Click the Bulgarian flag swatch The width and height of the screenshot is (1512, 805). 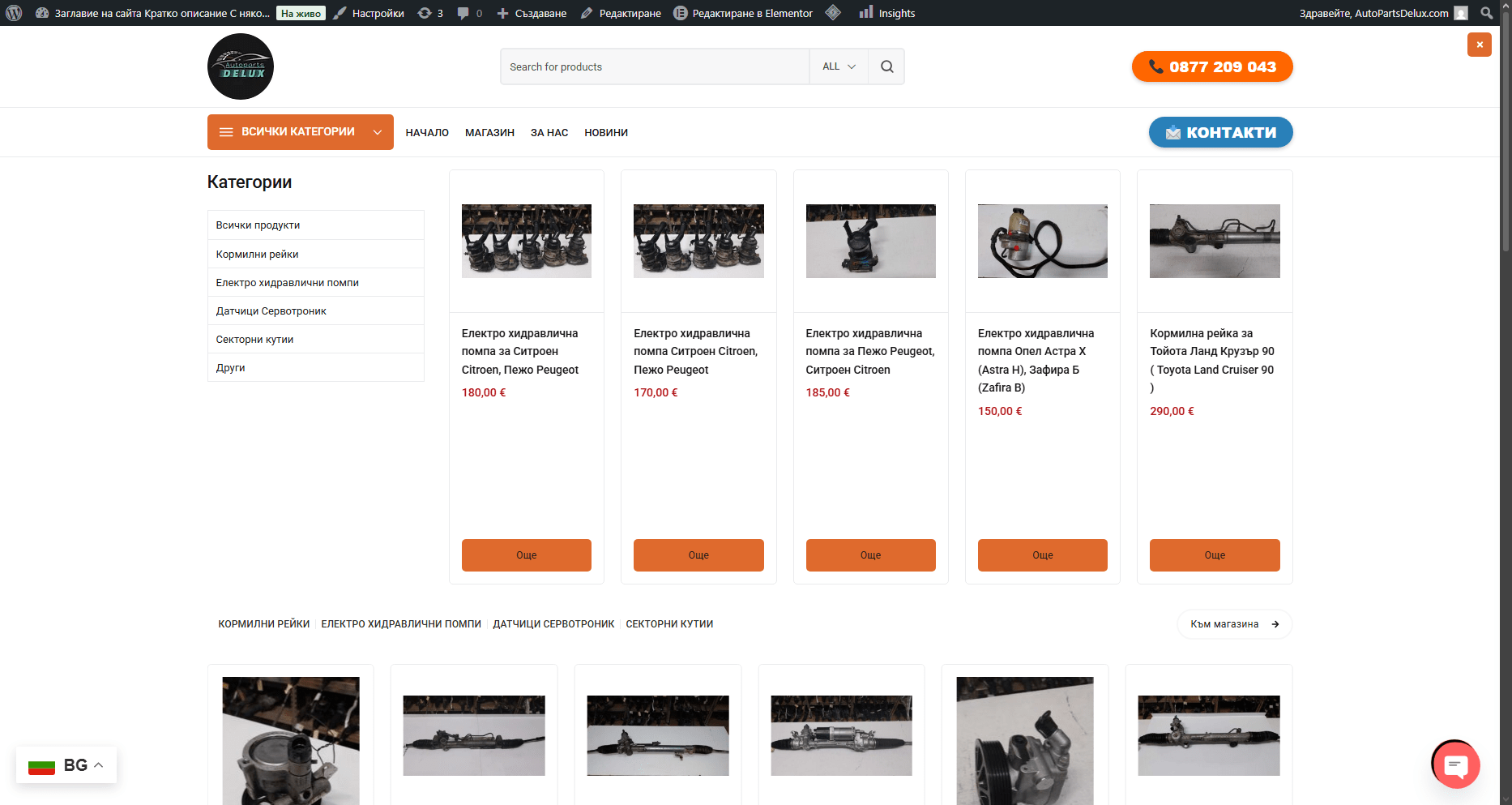coord(41,764)
